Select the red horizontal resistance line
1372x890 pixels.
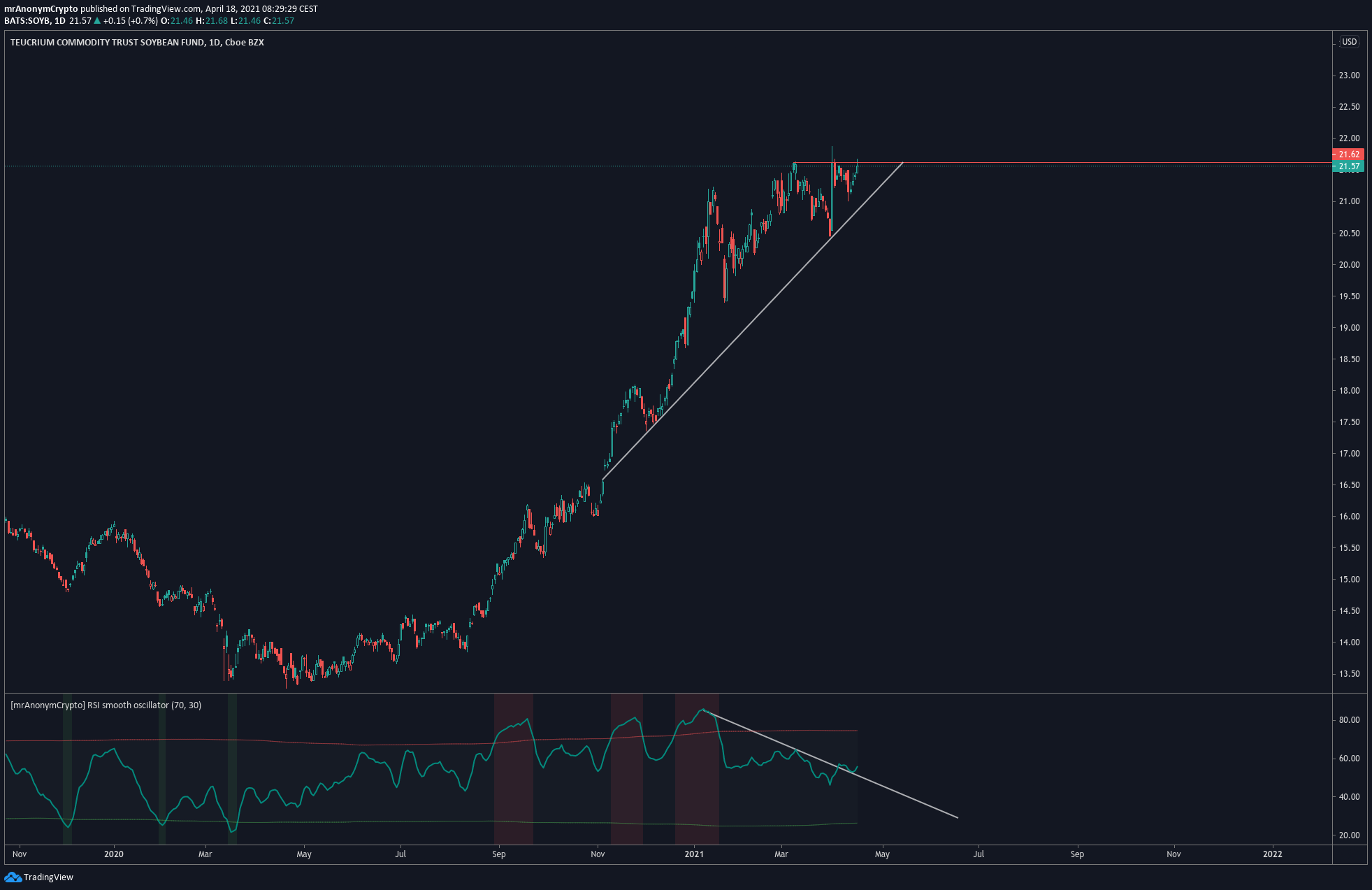pyautogui.click(x=1062, y=163)
